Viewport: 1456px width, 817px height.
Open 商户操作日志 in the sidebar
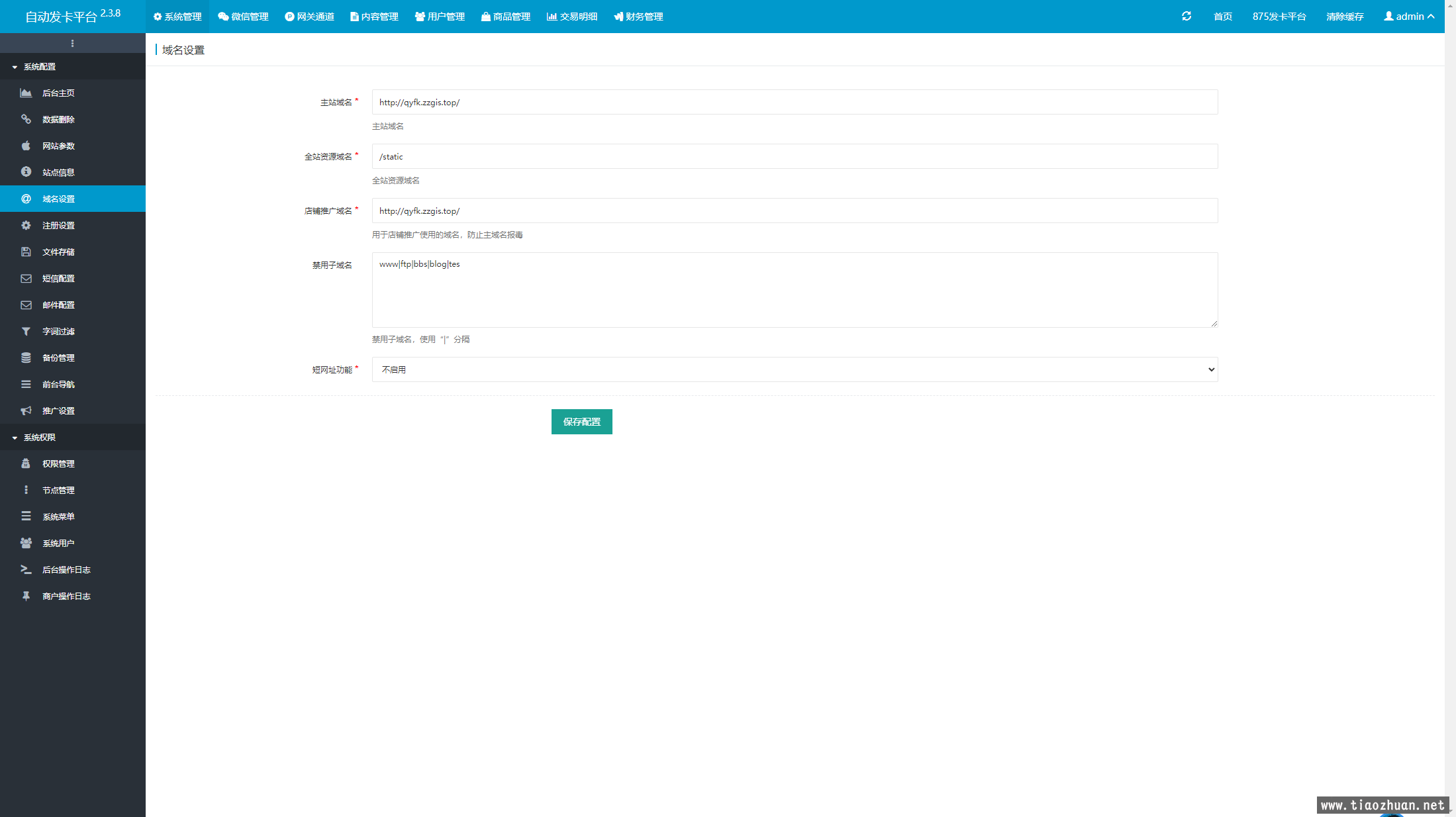pyautogui.click(x=73, y=596)
